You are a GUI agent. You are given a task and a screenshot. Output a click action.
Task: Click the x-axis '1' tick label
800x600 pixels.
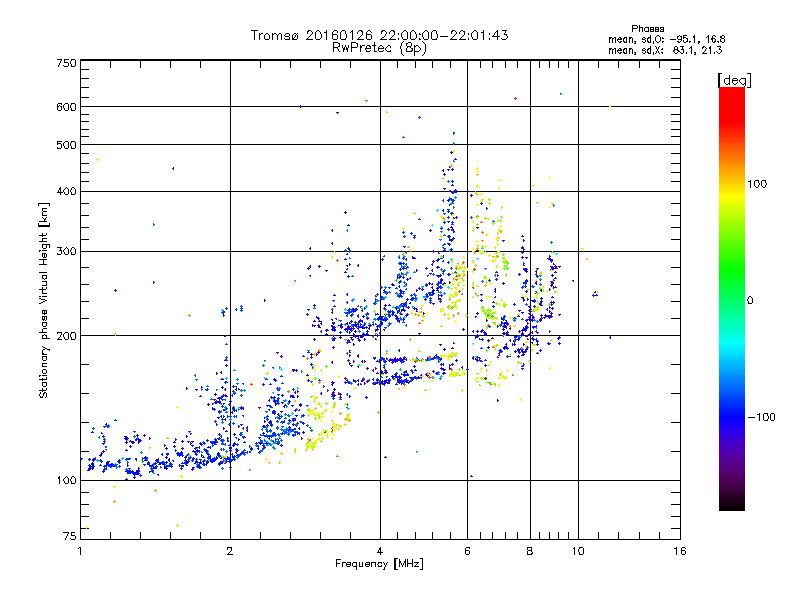coord(80,551)
